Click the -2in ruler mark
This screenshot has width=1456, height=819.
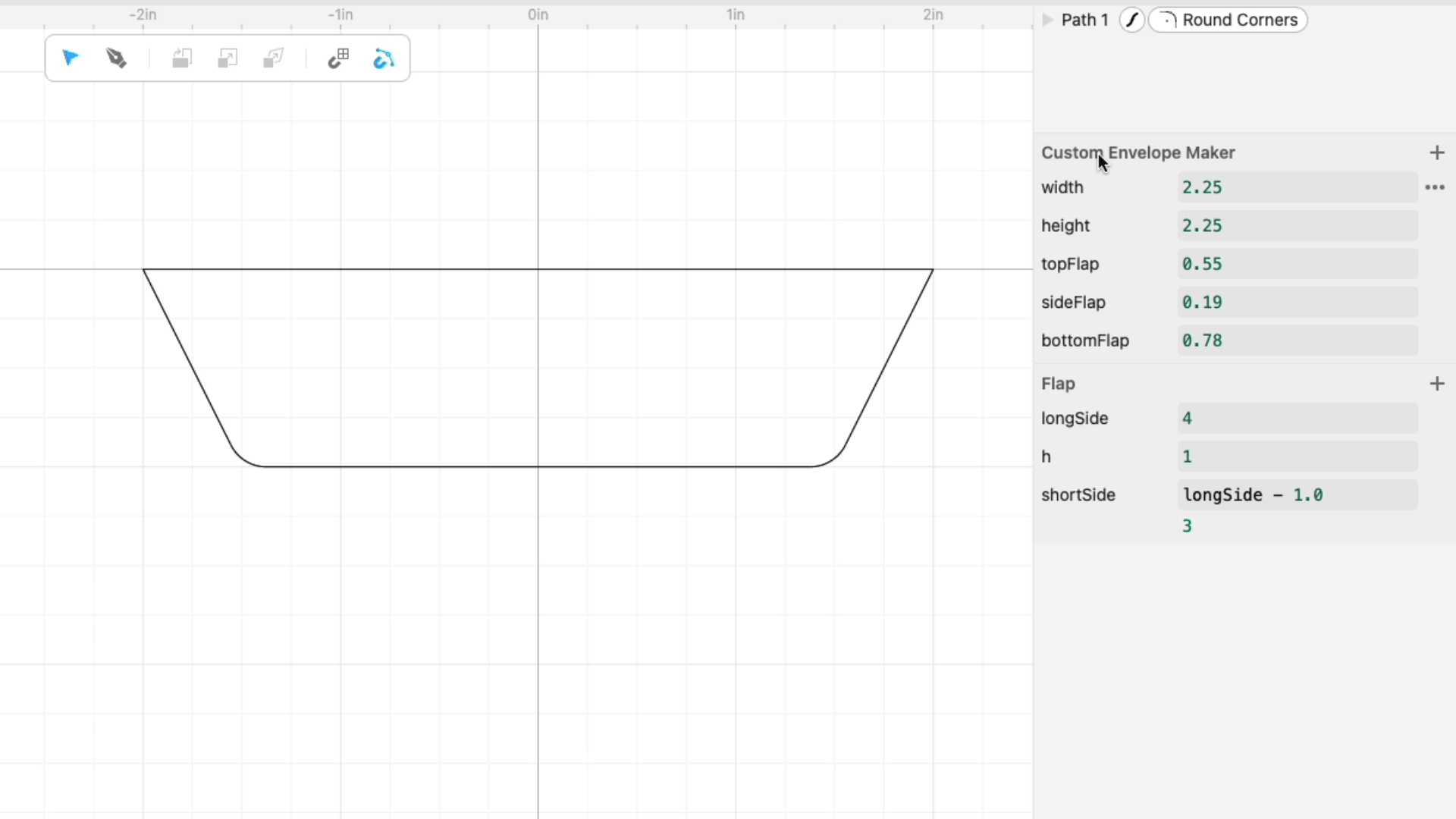coord(143,14)
